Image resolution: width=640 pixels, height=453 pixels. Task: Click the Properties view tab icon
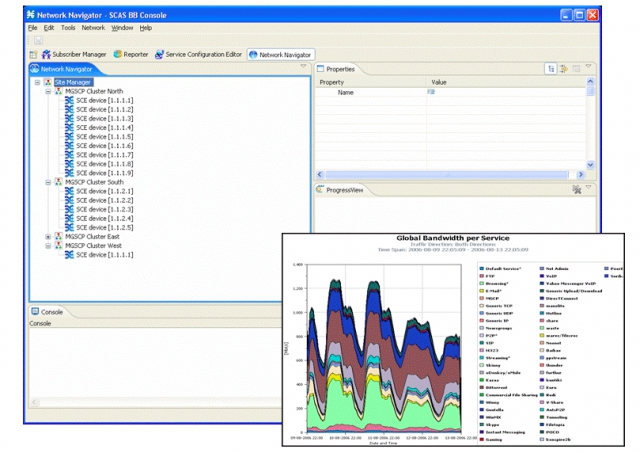[320, 69]
